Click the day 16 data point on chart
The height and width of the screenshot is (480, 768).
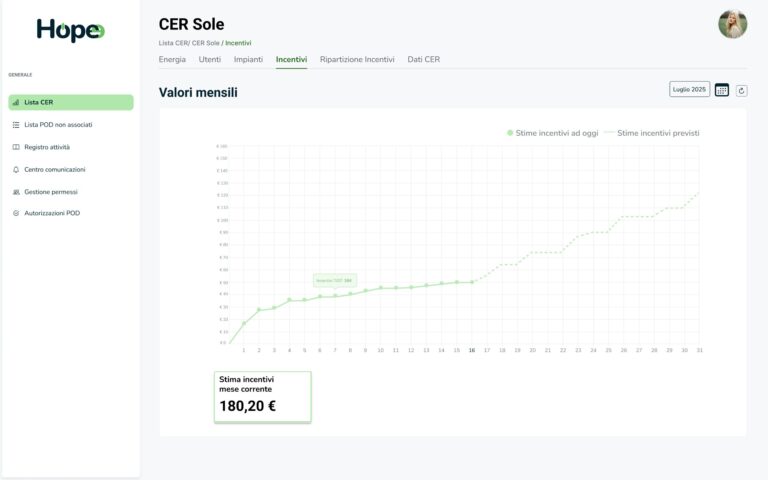(x=472, y=282)
